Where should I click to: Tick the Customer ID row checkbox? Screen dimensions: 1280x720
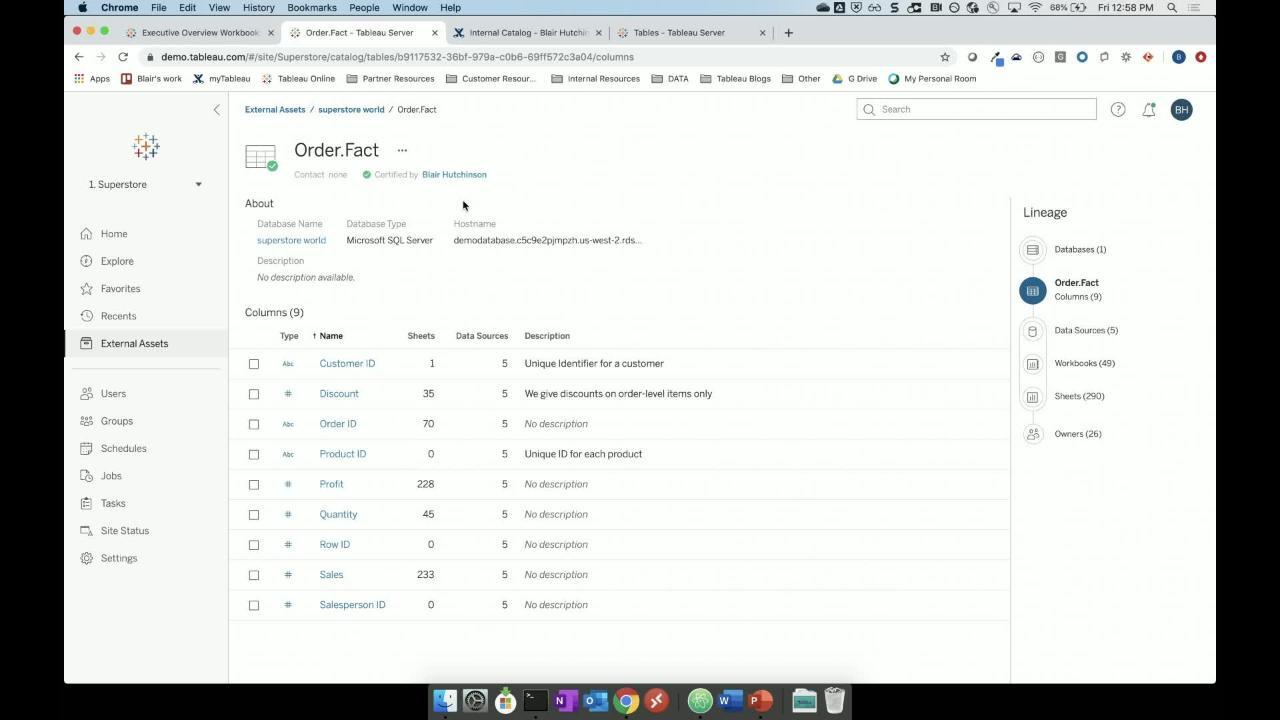(254, 364)
